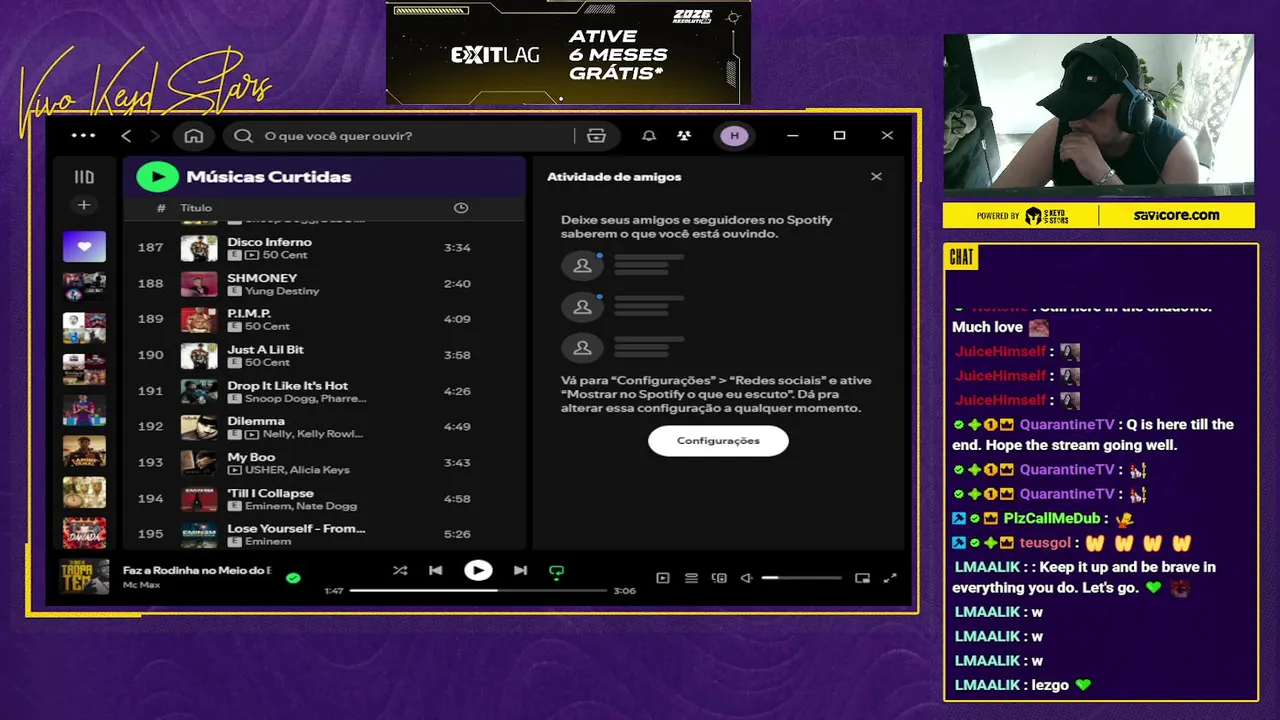Go back with the left arrow

(x=126, y=135)
